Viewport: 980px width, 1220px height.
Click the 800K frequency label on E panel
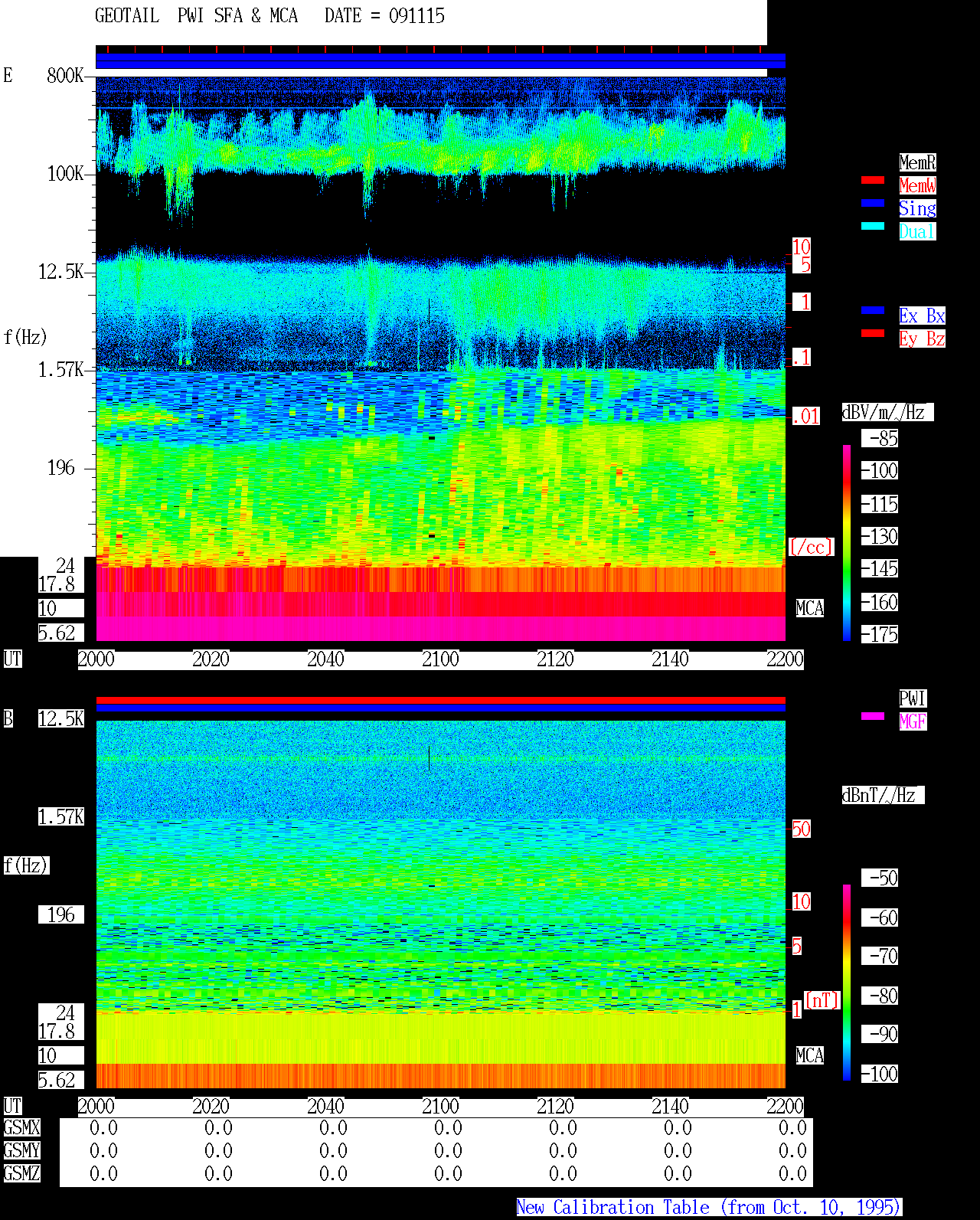coord(65,76)
